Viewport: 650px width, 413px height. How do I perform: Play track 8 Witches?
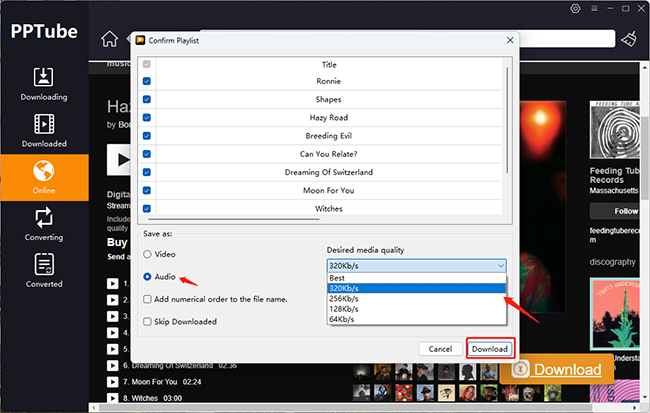click(x=112, y=398)
